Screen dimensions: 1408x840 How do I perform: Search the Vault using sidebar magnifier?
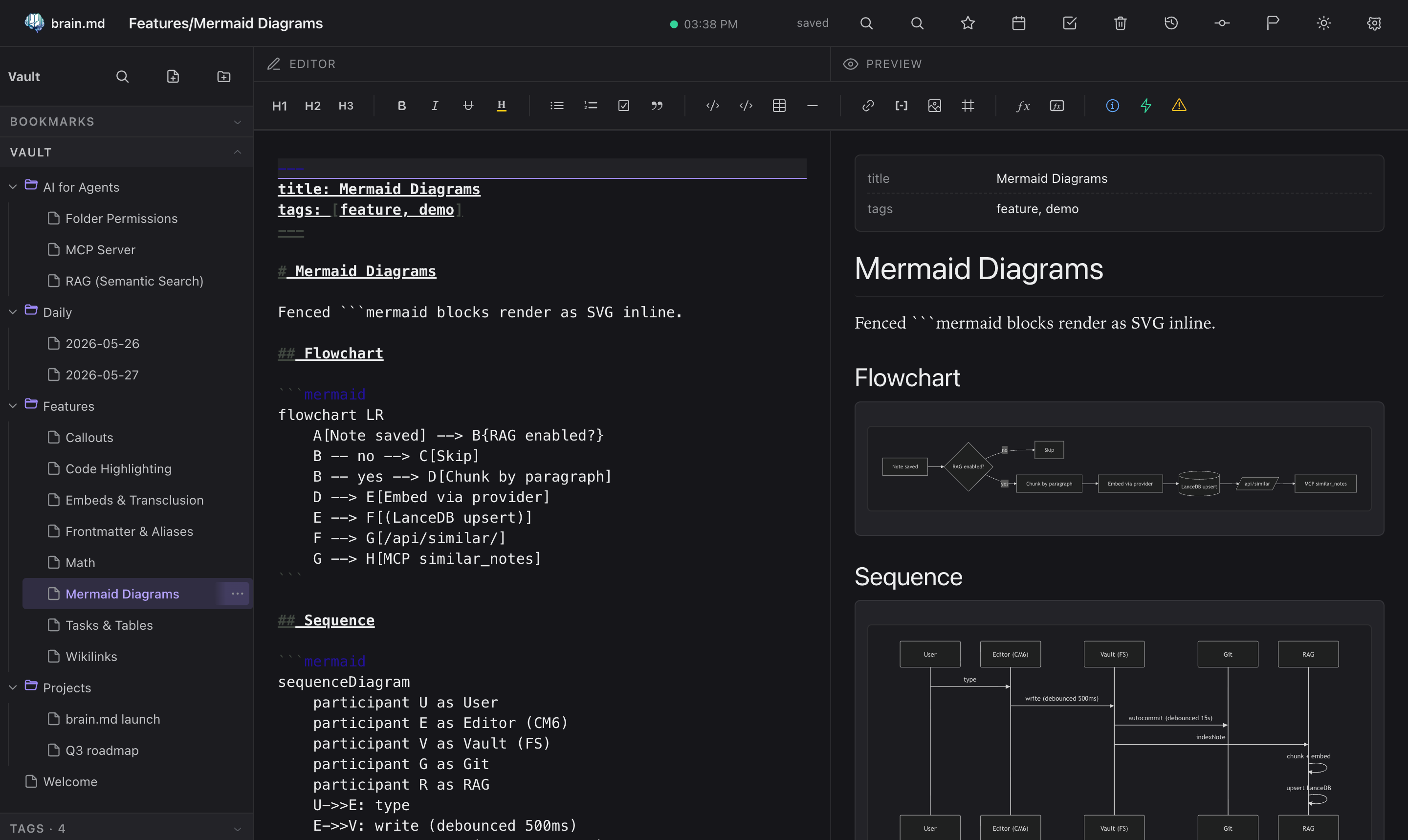coord(122,76)
